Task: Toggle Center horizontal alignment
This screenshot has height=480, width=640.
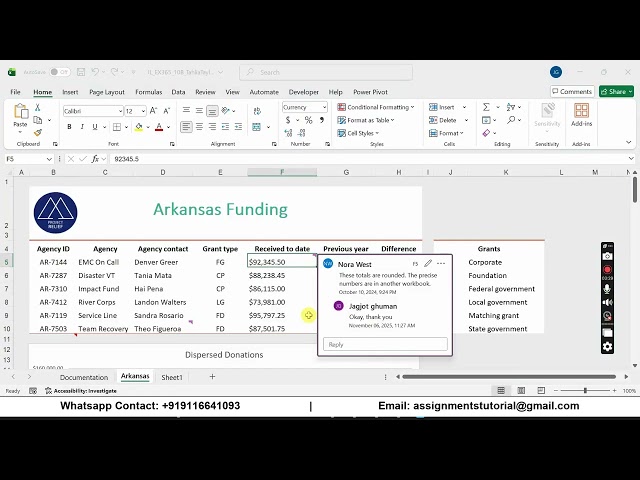Action: [x=199, y=127]
